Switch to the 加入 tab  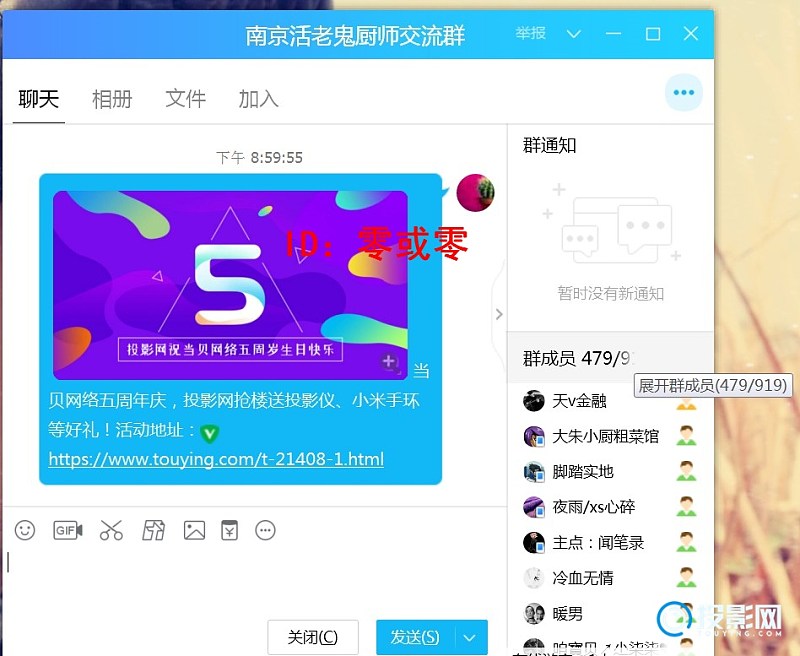click(x=259, y=99)
